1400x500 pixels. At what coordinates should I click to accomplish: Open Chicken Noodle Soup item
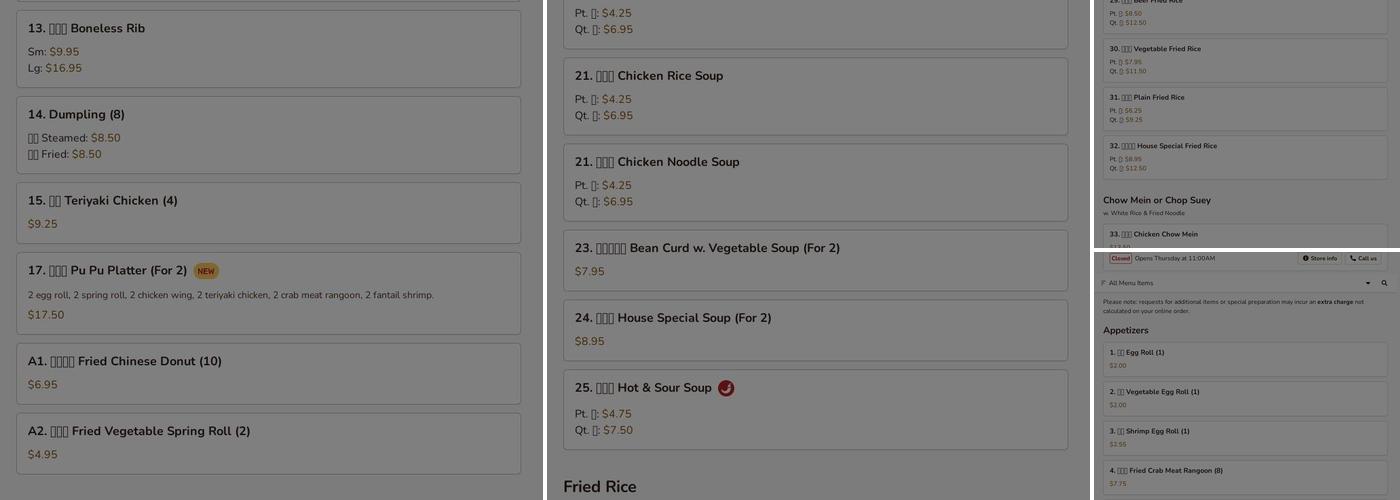pyautogui.click(x=815, y=181)
